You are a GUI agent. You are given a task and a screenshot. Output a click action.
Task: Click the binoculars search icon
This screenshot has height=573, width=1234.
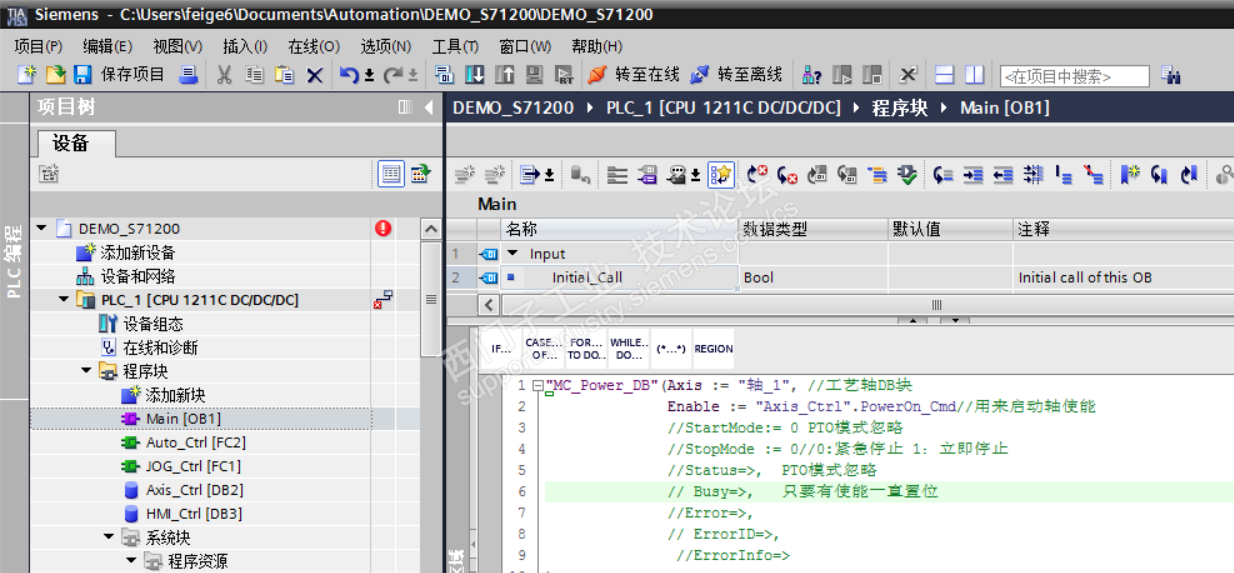coord(1171,75)
